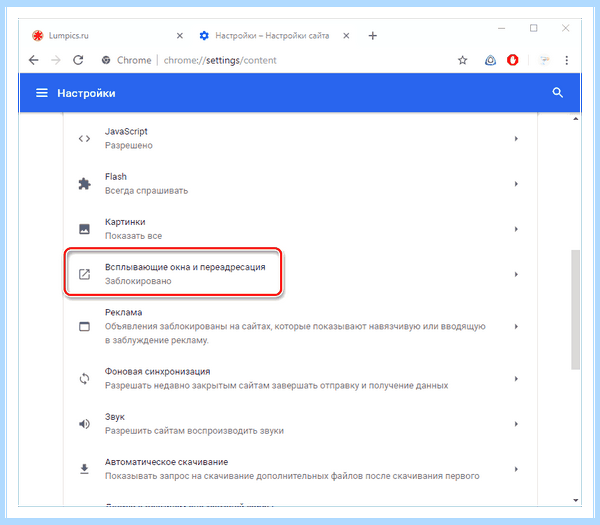The width and height of the screenshot is (600, 525).
Task: Click the Chrome site info icon
Action: (x=106, y=60)
